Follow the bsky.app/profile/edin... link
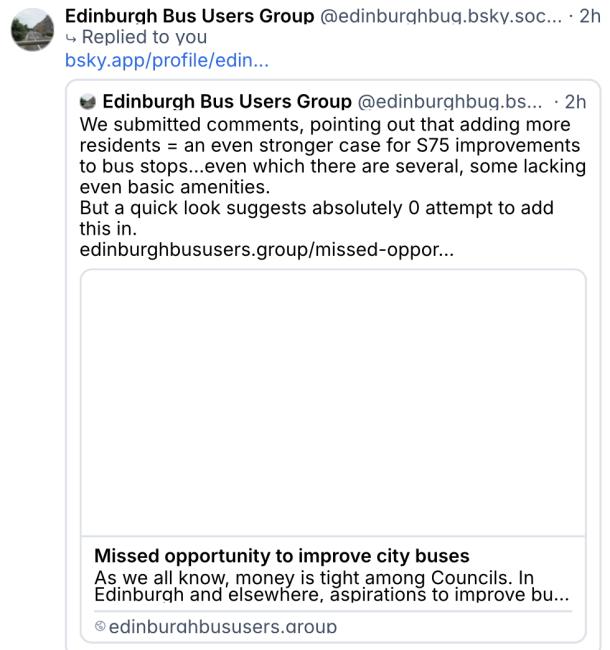This screenshot has width=610, height=650. (x=166, y=60)
